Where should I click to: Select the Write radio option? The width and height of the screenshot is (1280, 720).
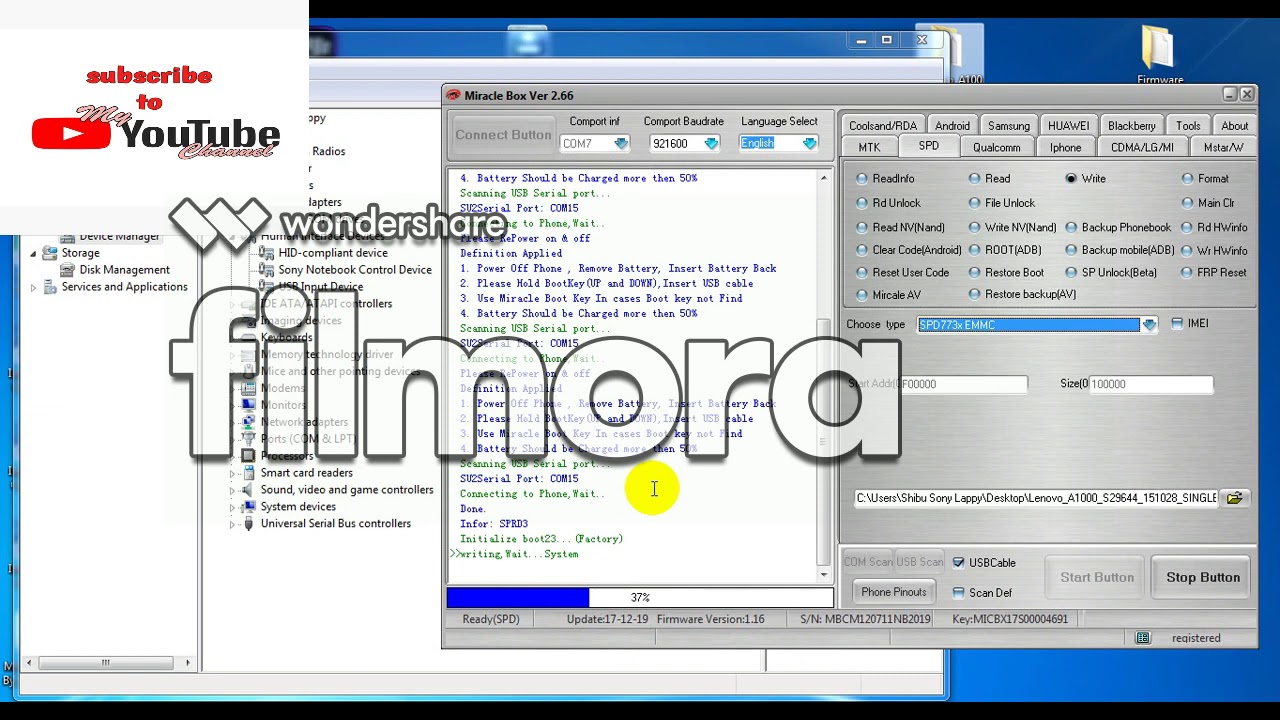tap(1071, 179)
